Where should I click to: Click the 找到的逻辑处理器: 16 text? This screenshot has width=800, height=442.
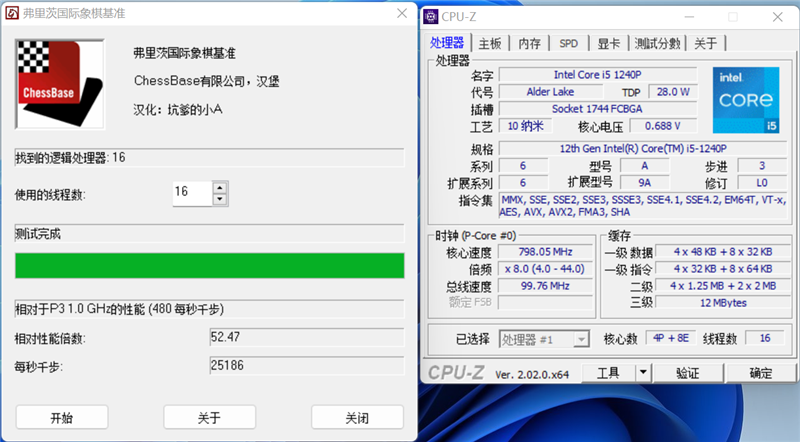[x=70, y=158]
